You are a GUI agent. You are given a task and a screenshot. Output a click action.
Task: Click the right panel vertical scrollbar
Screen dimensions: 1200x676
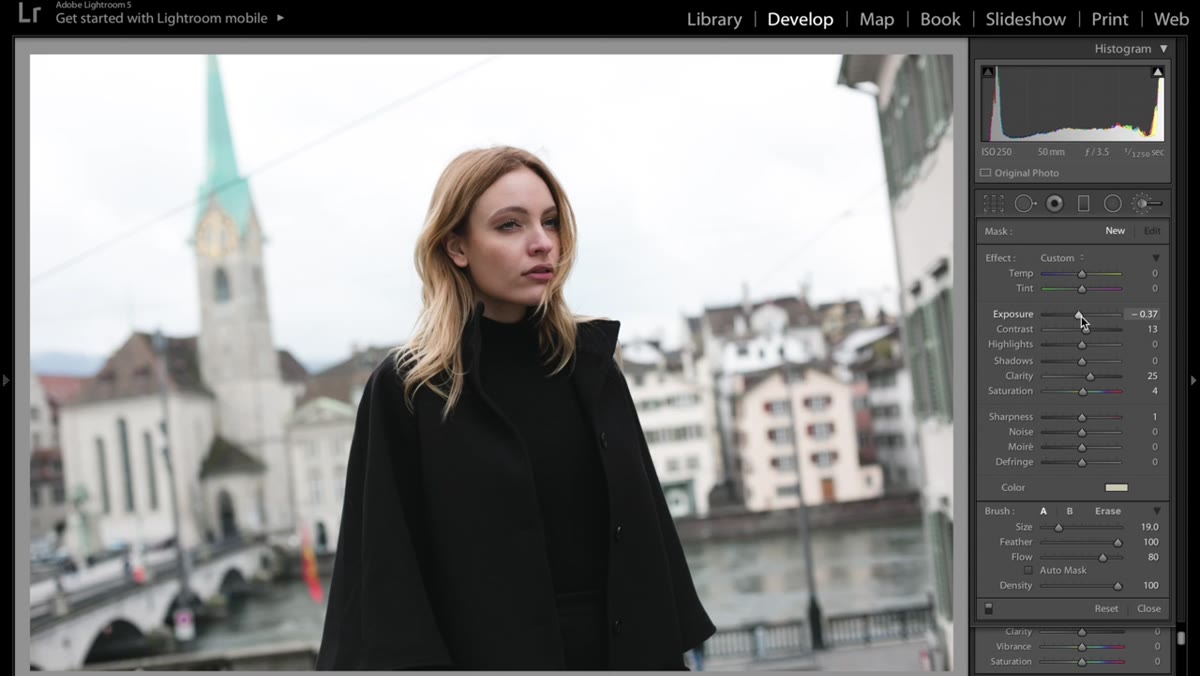tap(1181, 637)
